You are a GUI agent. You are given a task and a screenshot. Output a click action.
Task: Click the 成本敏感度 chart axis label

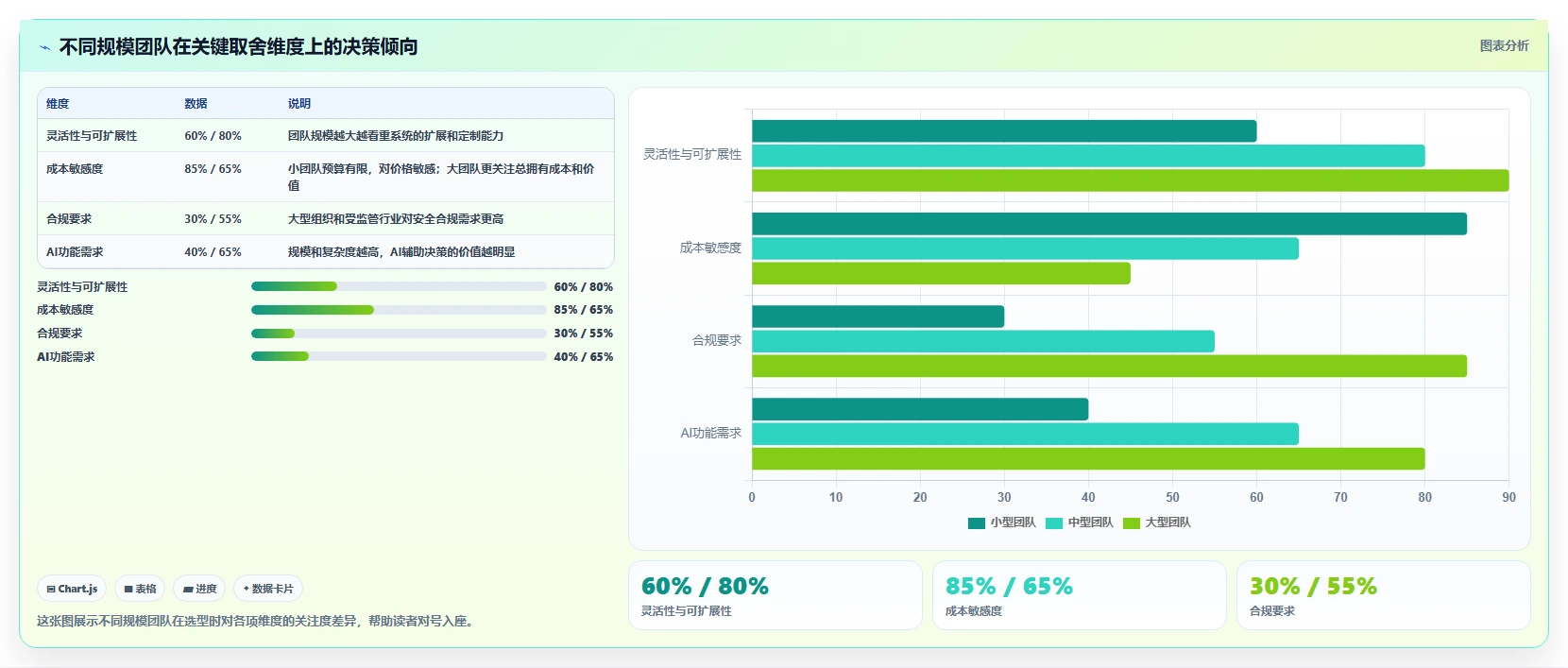(x=711, y=248)
